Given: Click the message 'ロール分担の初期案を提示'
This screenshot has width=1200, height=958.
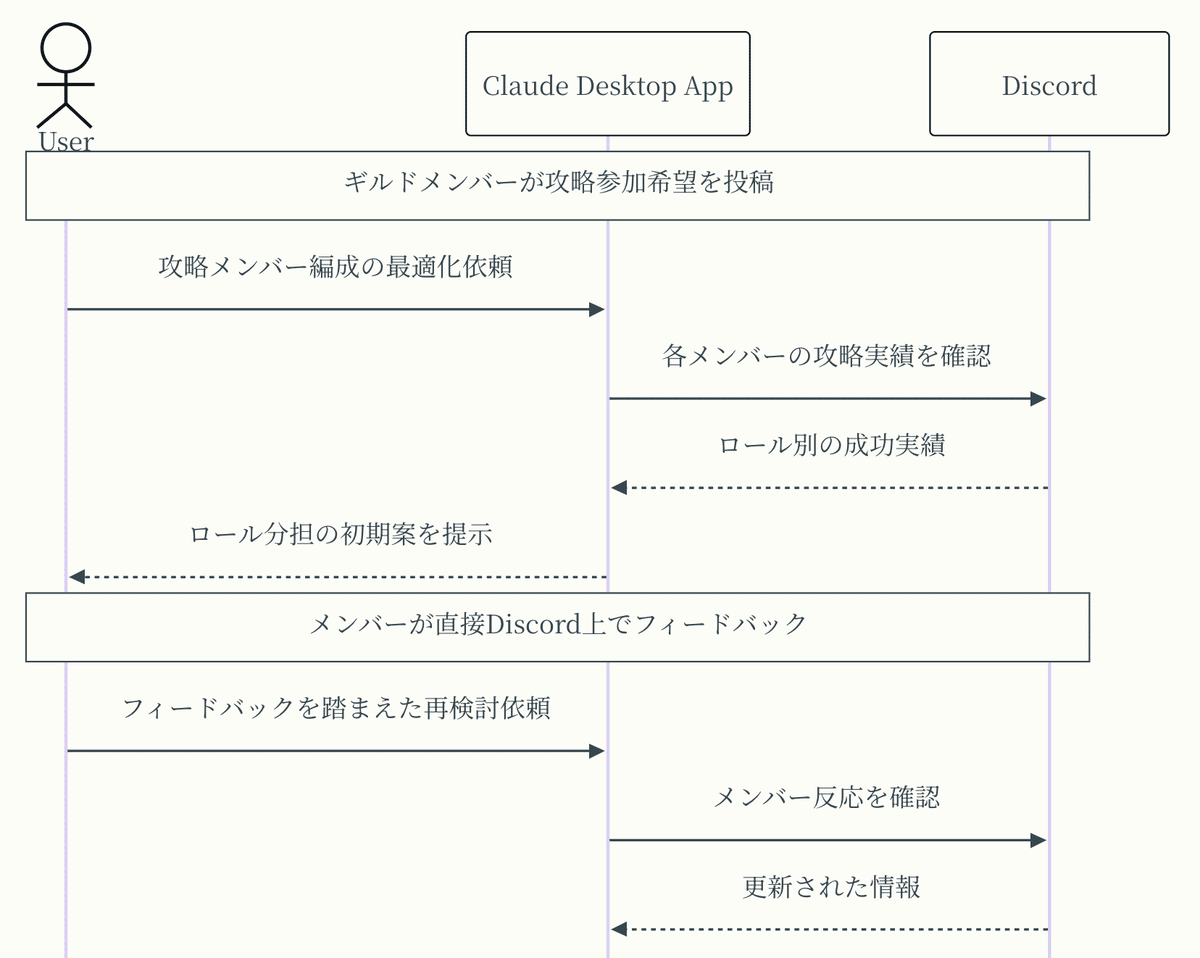Looking at the screenshot, I should (341, 534).
